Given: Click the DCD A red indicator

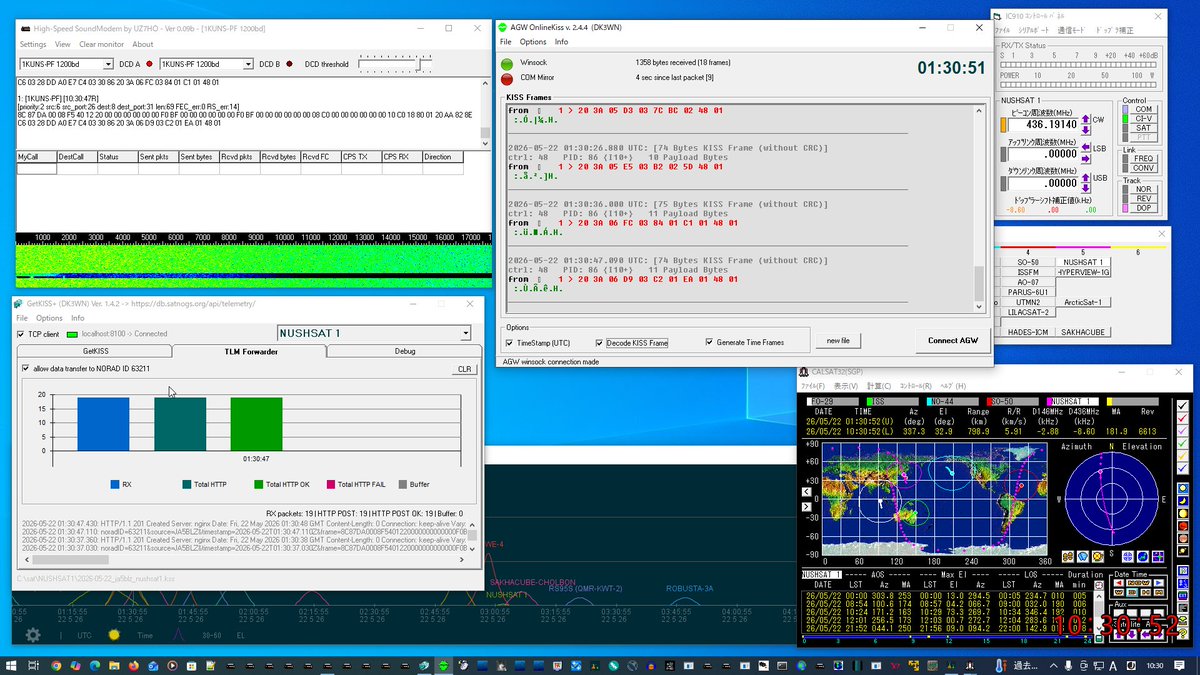Looking at the screenshot, I should tap(150, 64).
